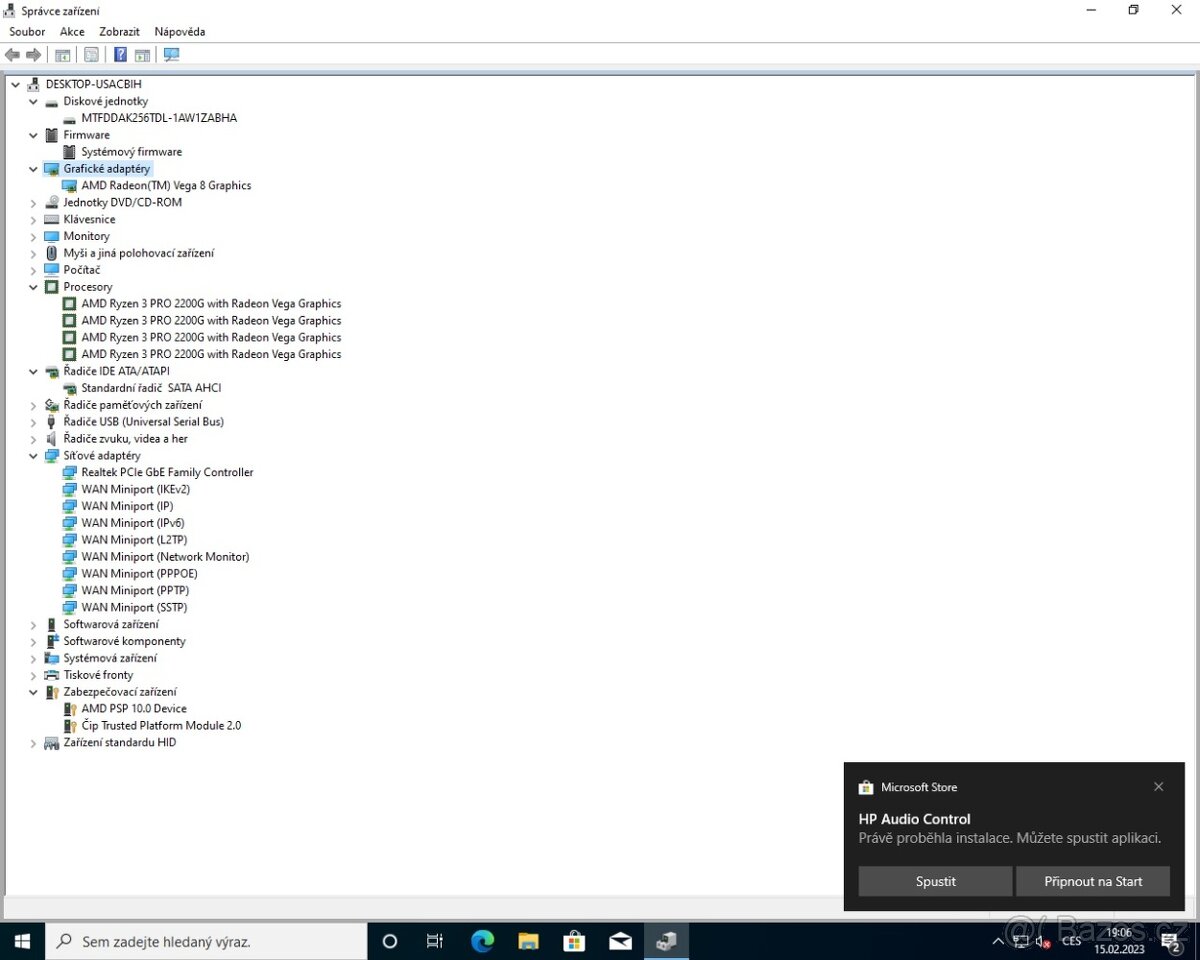Collapse the Síťové adaptéry category

[x=33, y=455]
